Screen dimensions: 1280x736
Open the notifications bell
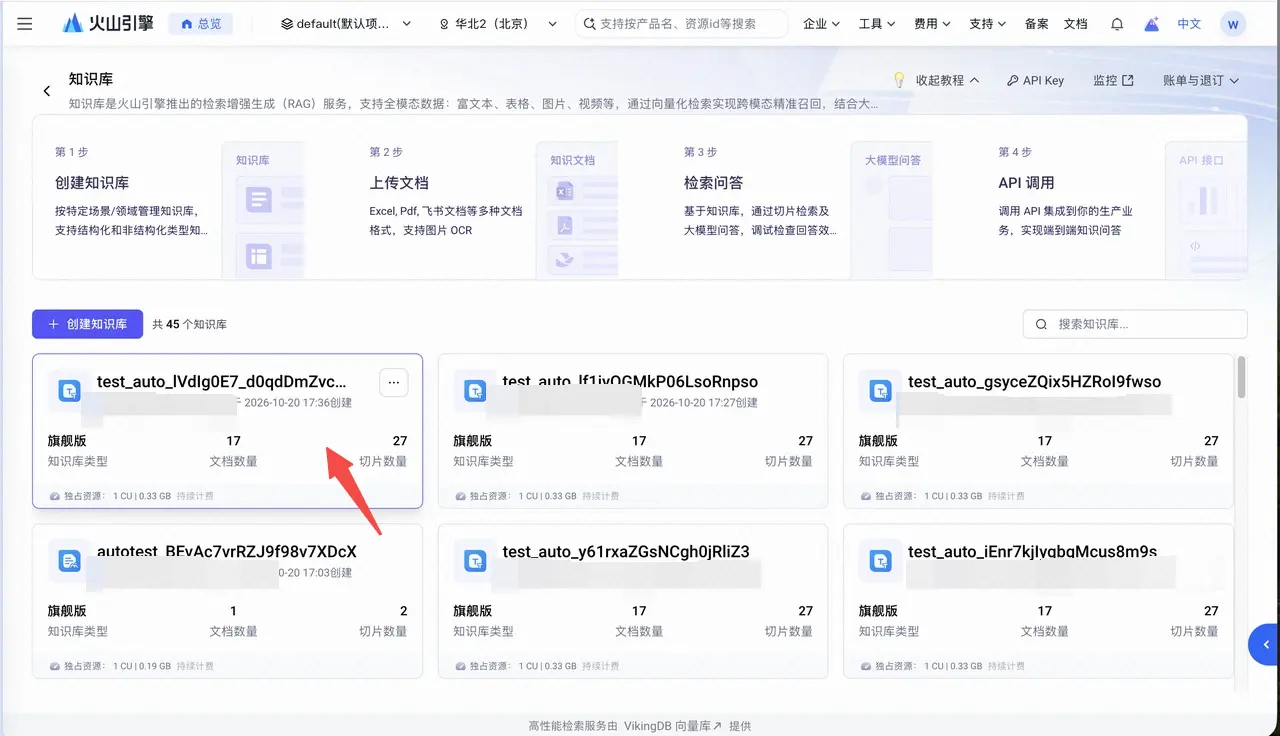pos(1117,24)
